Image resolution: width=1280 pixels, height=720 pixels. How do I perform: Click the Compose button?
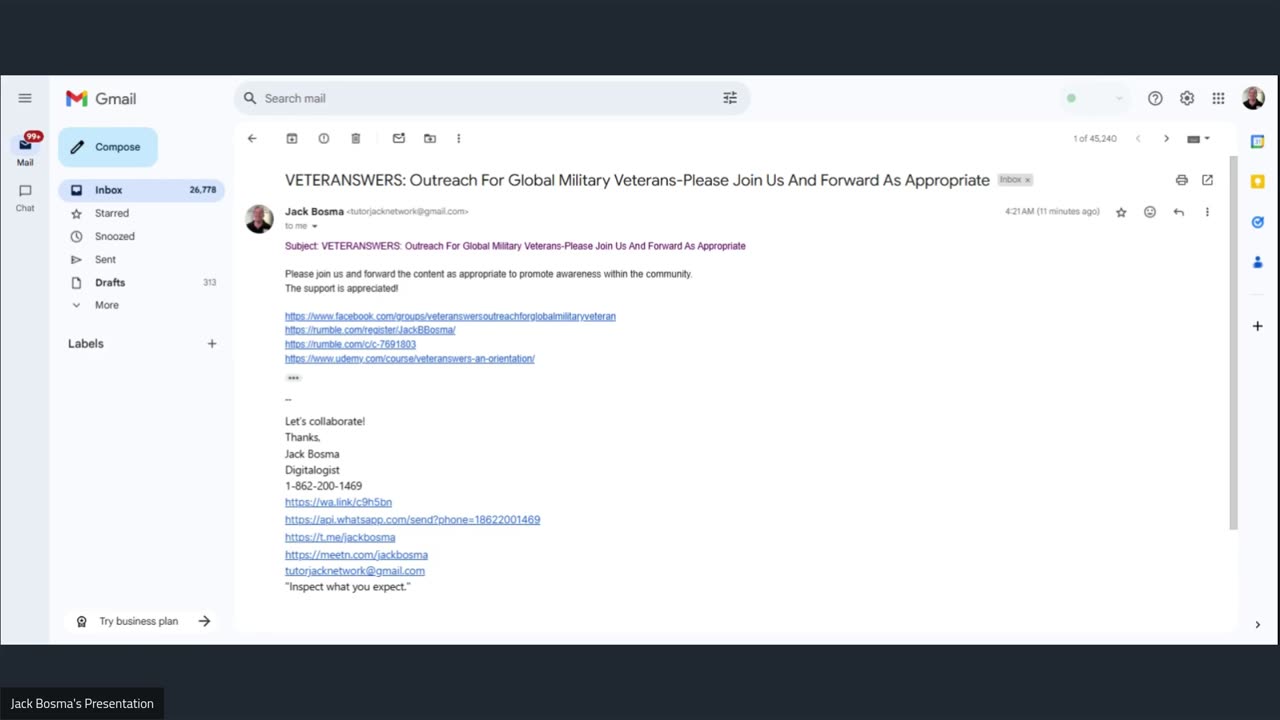(x=108, y=147)
